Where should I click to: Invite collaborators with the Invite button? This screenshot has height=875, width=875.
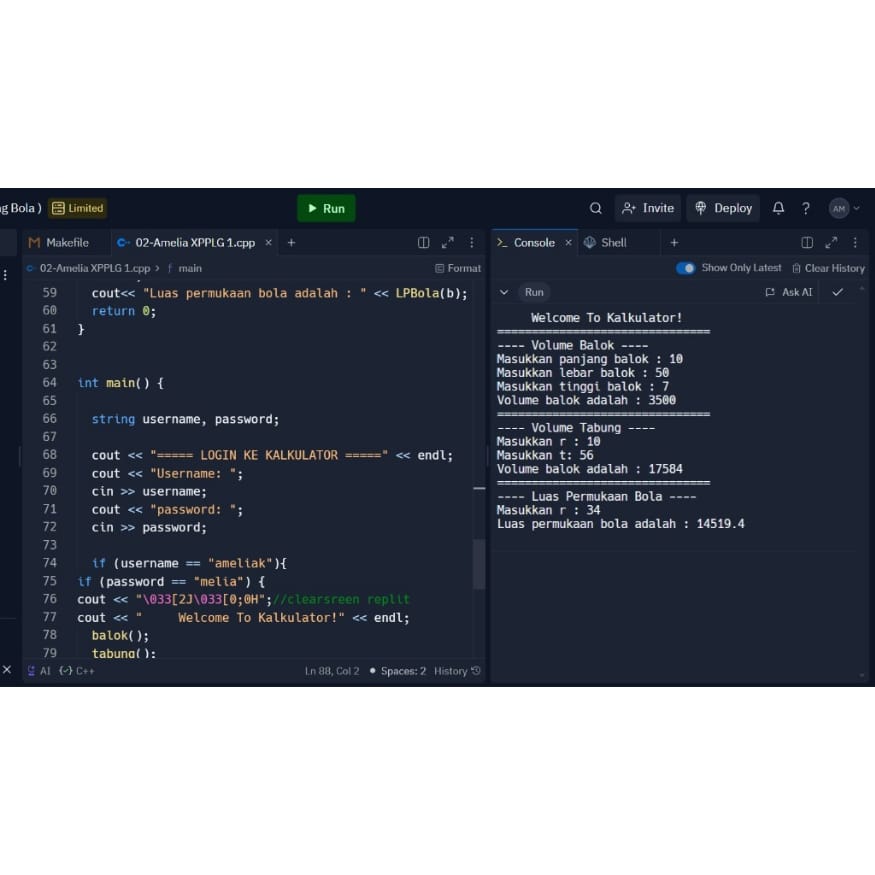pyautogui.click(x=648, y=208)
